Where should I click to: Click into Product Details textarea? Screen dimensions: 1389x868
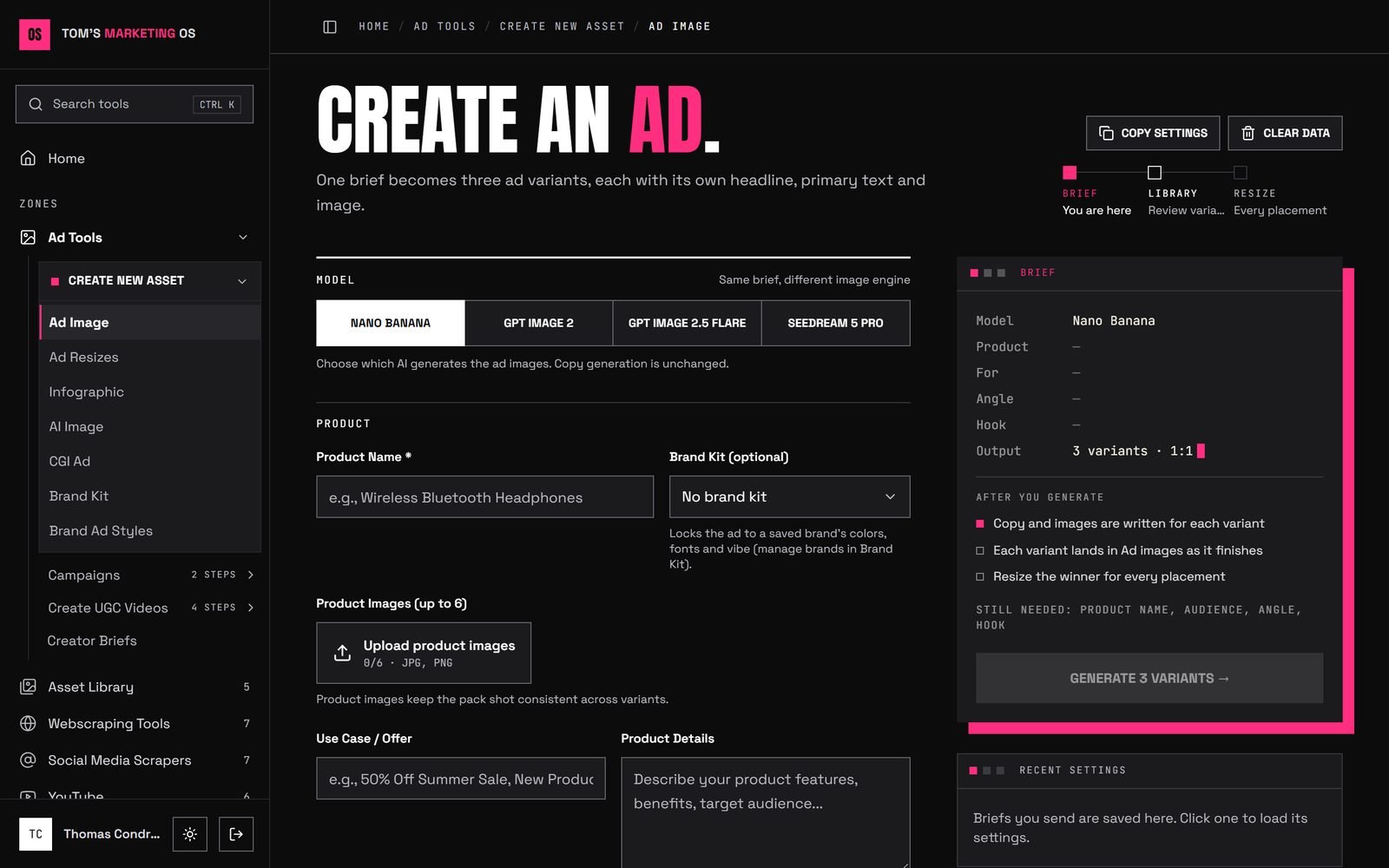point(766,812)
